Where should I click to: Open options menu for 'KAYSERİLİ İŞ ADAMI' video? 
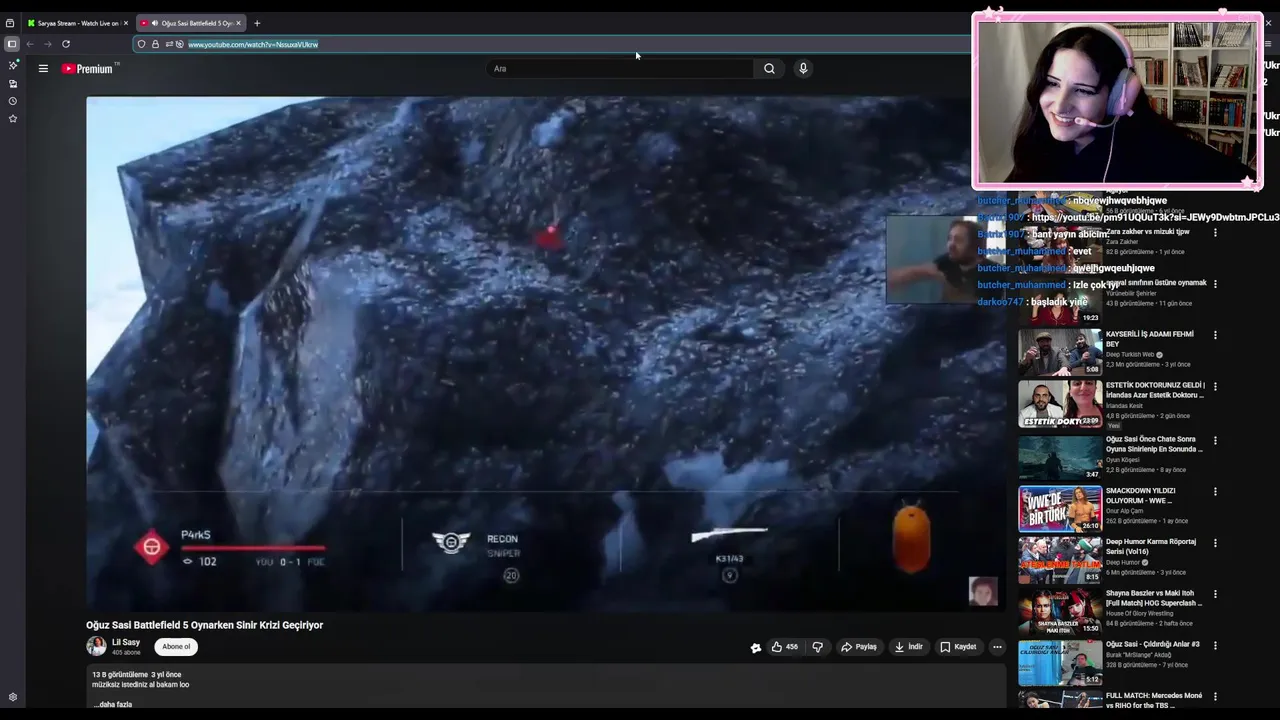(1215, 335)
